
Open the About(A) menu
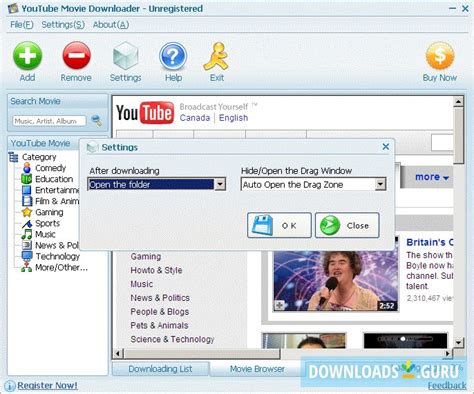[x=111, y=25]
